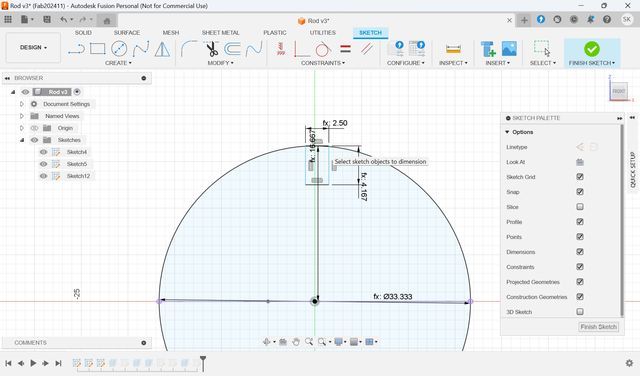Select the Fit Point Spline tool
This screenshot has width=640, height=376.
coord(140,49)
